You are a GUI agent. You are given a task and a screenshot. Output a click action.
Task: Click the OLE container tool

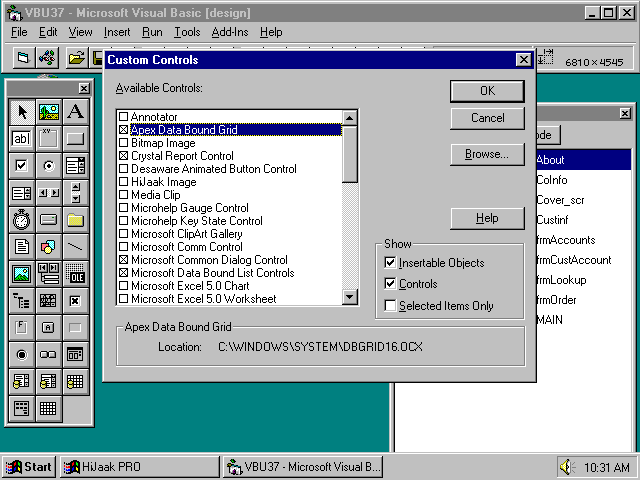[x=75, y=273]
